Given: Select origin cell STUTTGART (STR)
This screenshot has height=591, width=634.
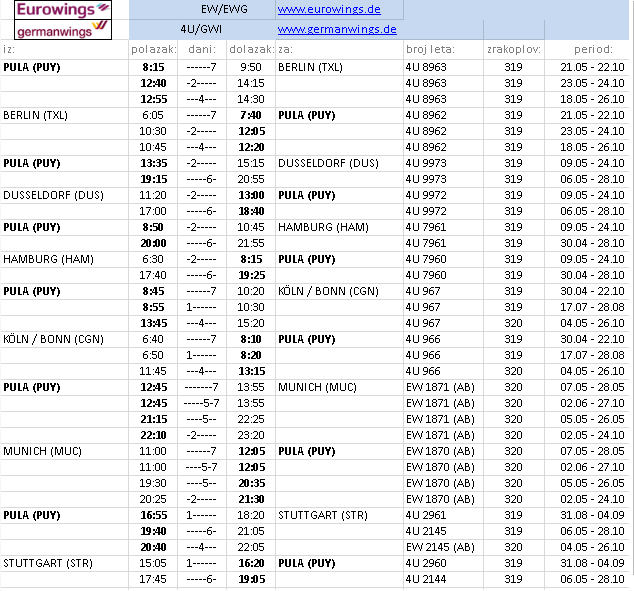Looking at the screenshot, I should [48, 563].
